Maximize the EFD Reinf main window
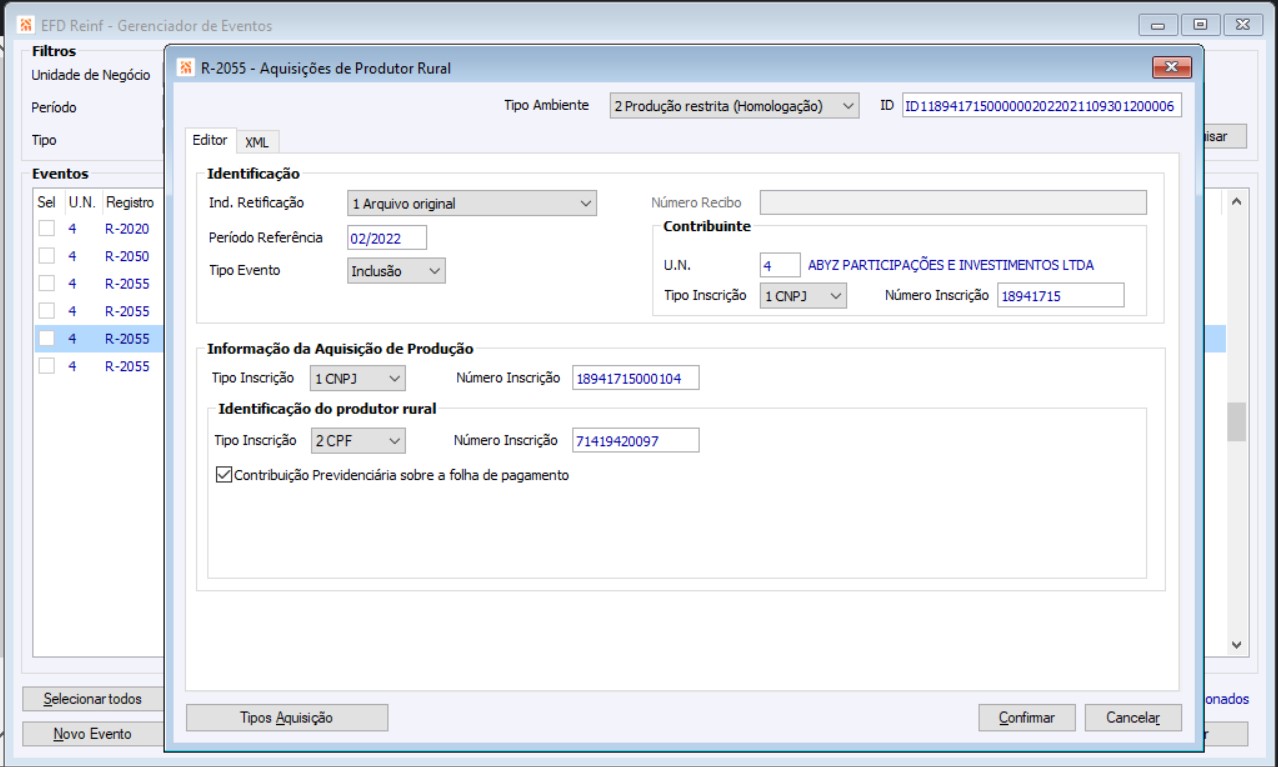Screen dimensions: 1278x767 click(x=1200, y=25)
